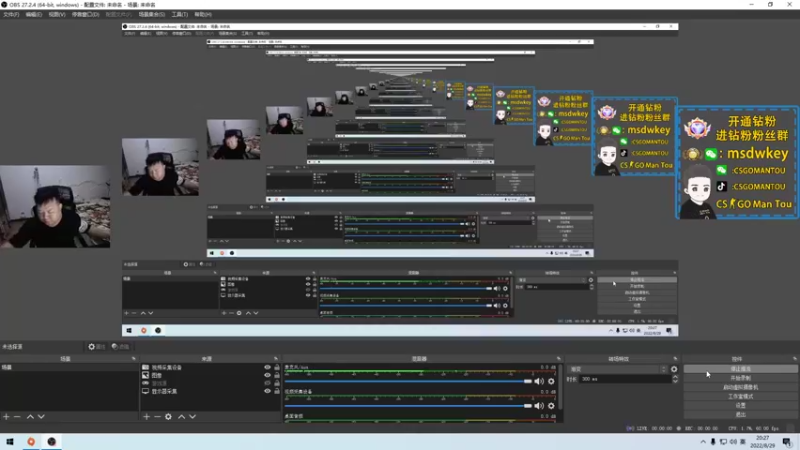Open the 工具(T) menu
Viewport: 800px width, 450px height.
coord(180,14)
